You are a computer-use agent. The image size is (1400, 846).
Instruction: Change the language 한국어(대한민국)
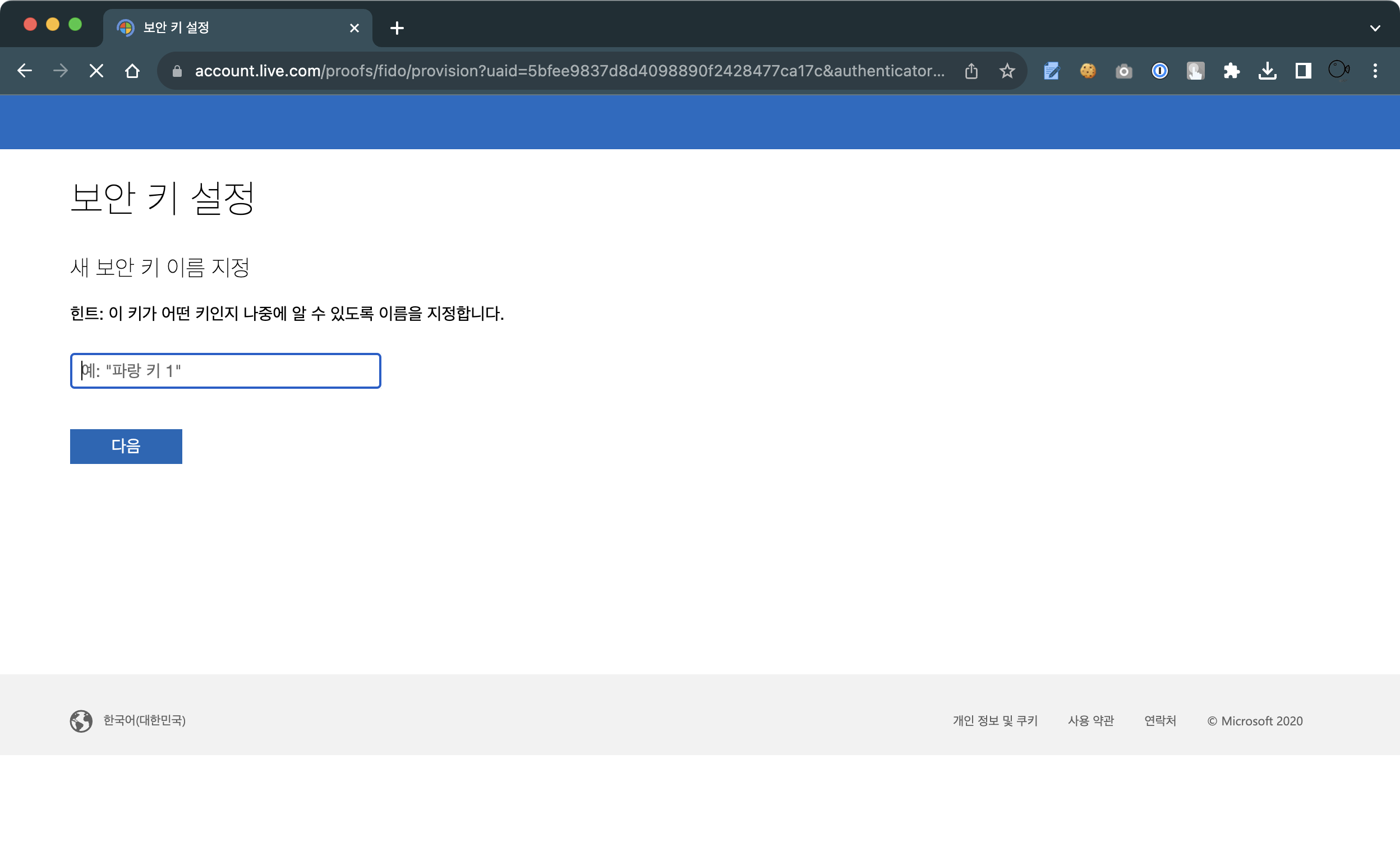[x=144, y=720]
